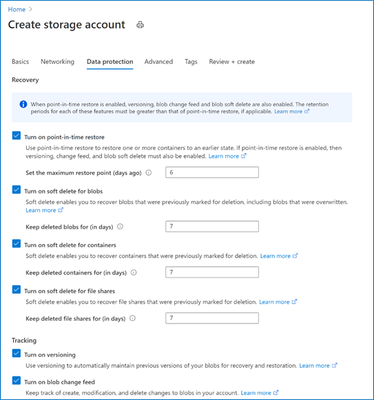
Task: Toggle Turn on blob change feed checkbox
Action: coord(16,380)
